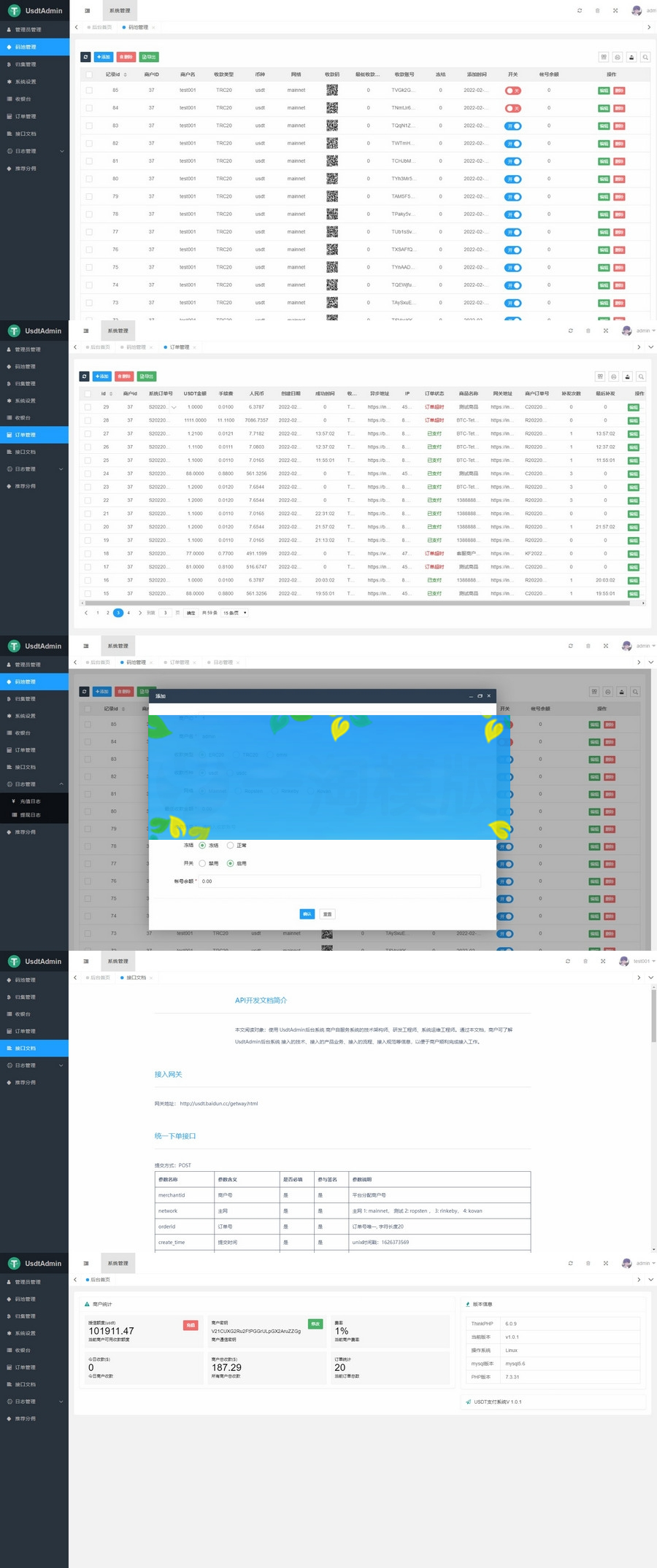Image resolution: width=657 pixels, height=1568 pixels.
Task: Select the 正常 radio in 冻结 row
Action: pos(231,846)
